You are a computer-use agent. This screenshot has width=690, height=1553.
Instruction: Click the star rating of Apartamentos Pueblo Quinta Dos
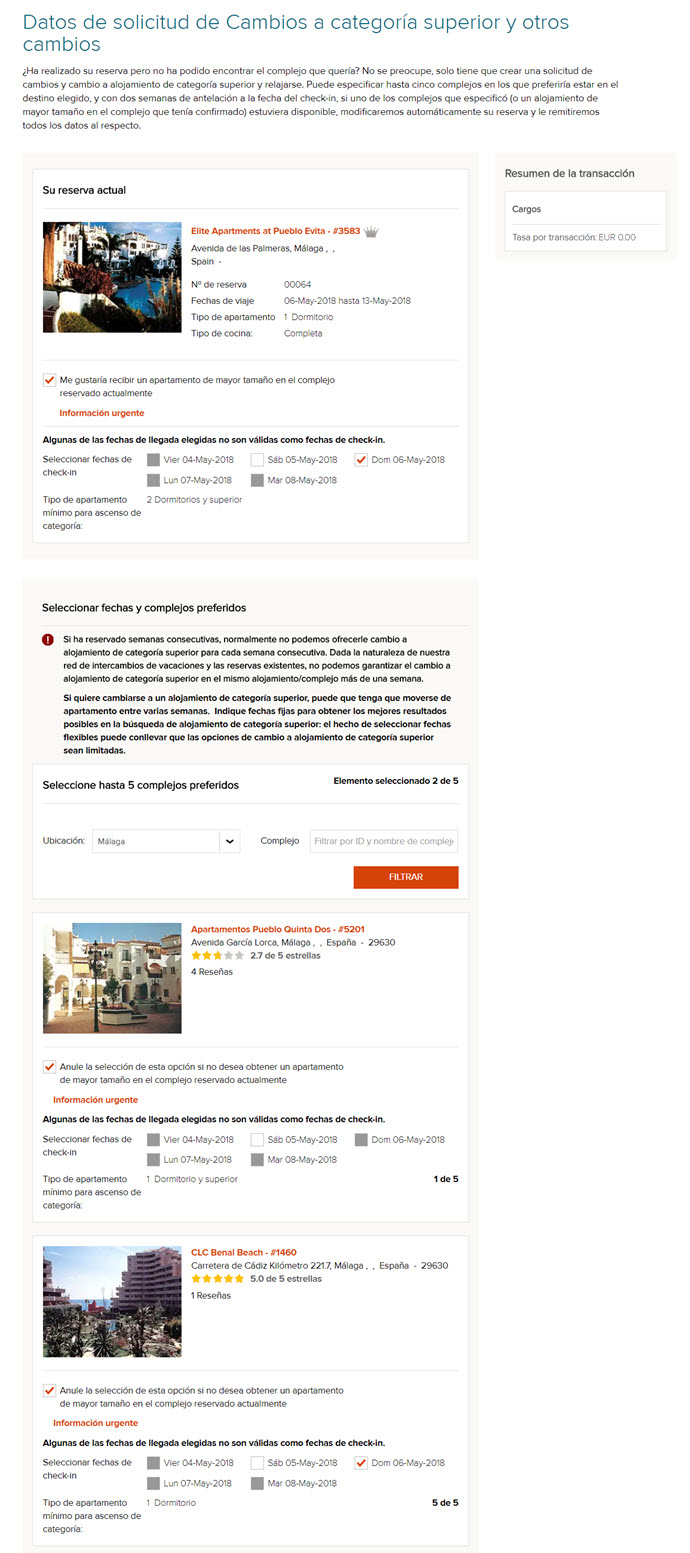pos(217,955)
